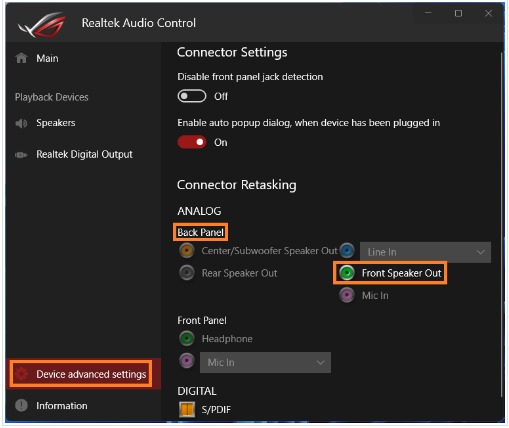Maximize the Realtek Audio Control window
Image resolution: width=509 pixels, height=428 pixels.
point(458,13)
